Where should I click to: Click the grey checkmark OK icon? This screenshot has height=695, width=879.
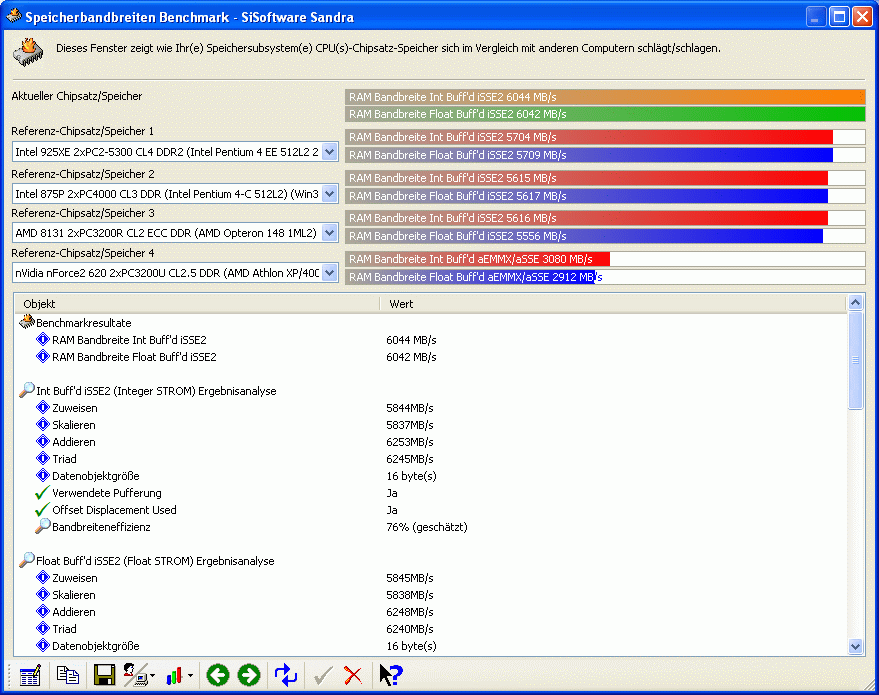(323, 675)
